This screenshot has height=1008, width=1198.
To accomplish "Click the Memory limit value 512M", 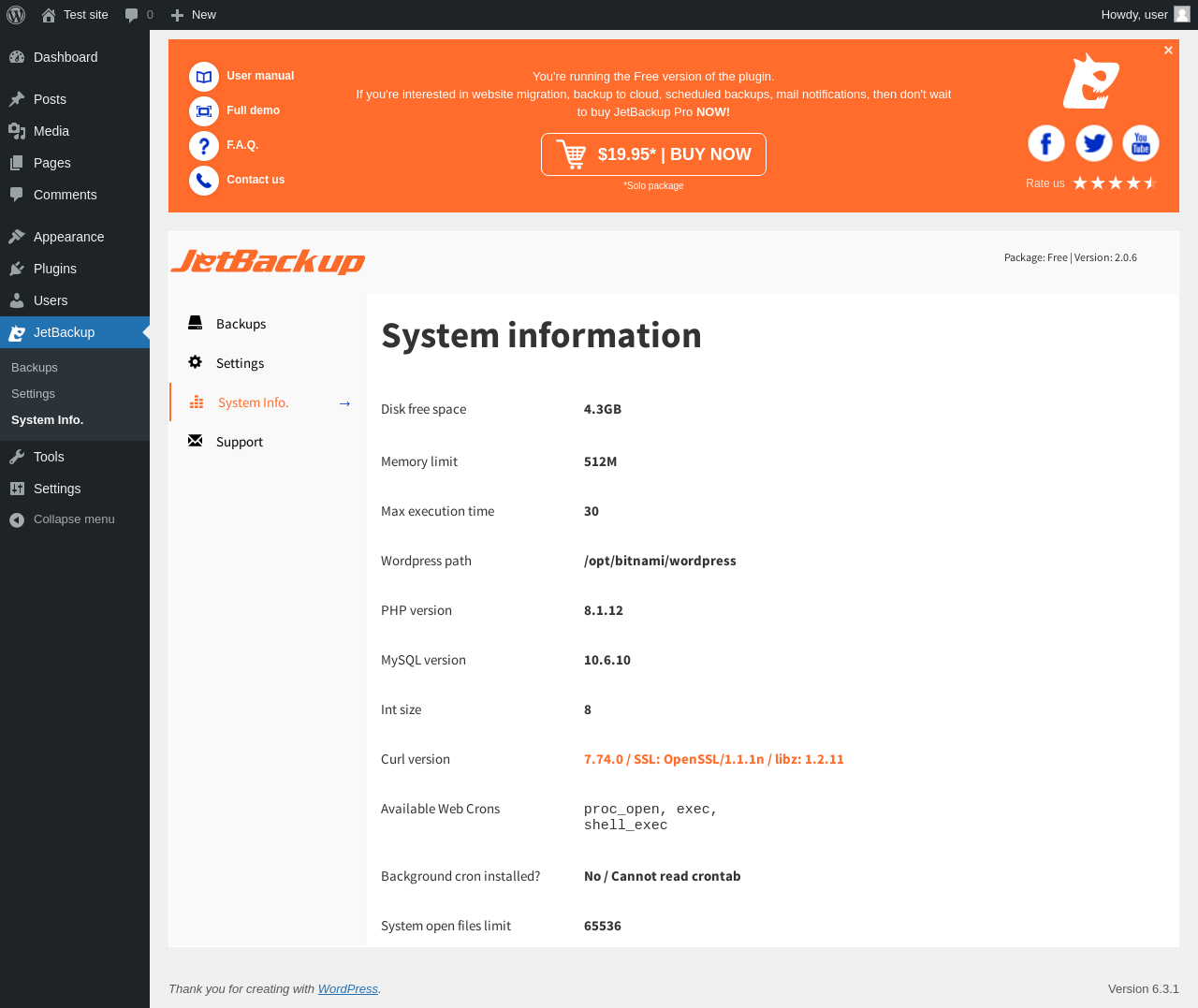I will coord(600,461).
